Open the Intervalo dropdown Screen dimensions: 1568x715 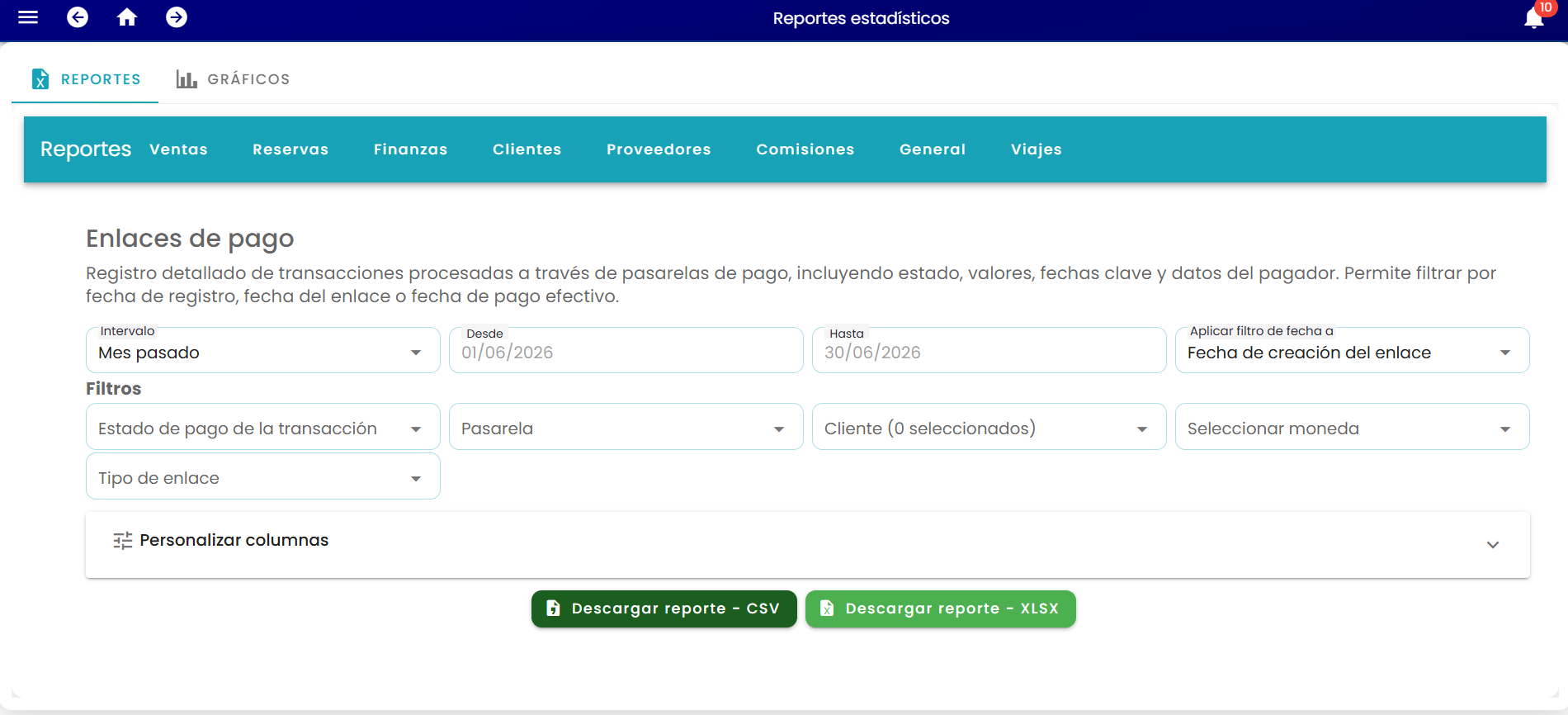pos(263,350)
